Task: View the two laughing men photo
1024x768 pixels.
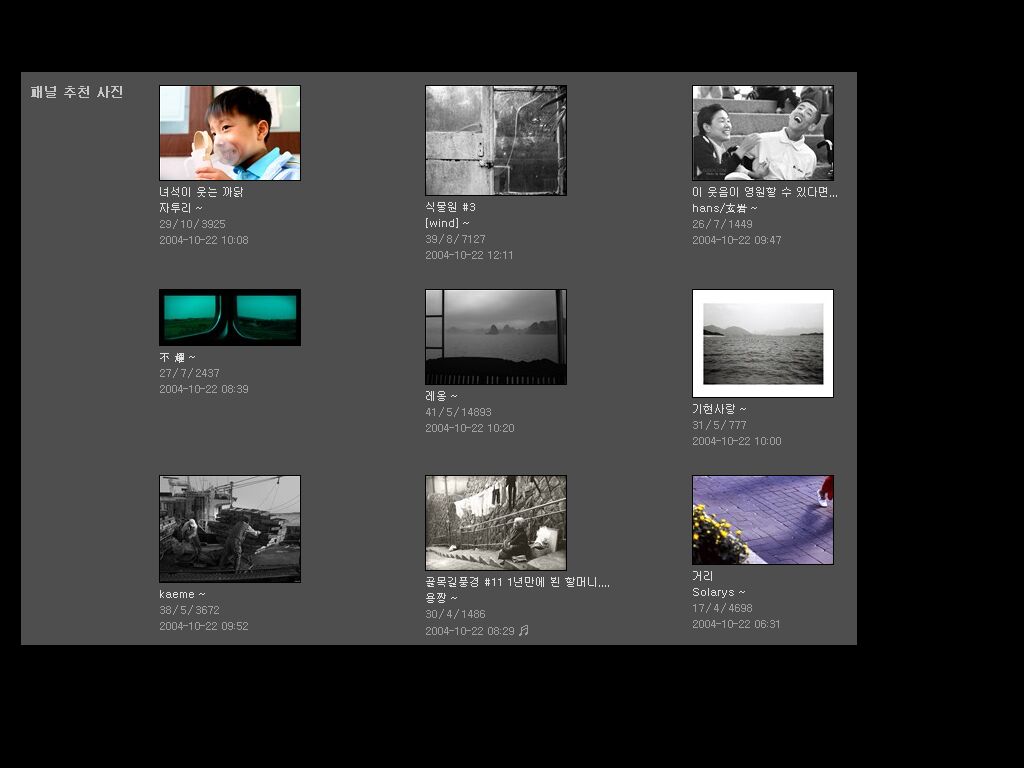Action: 762,133
